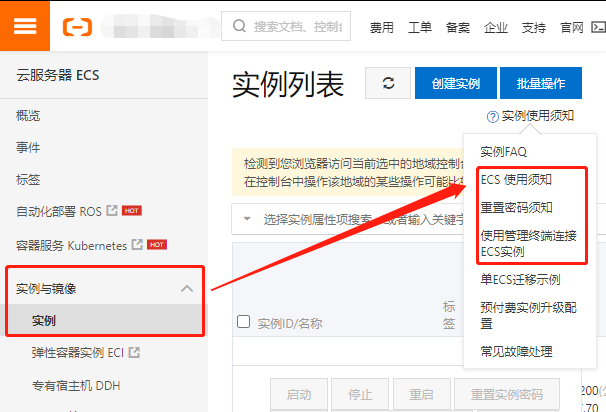
Task: Focus the top search input field
Action: pos(286,26)
